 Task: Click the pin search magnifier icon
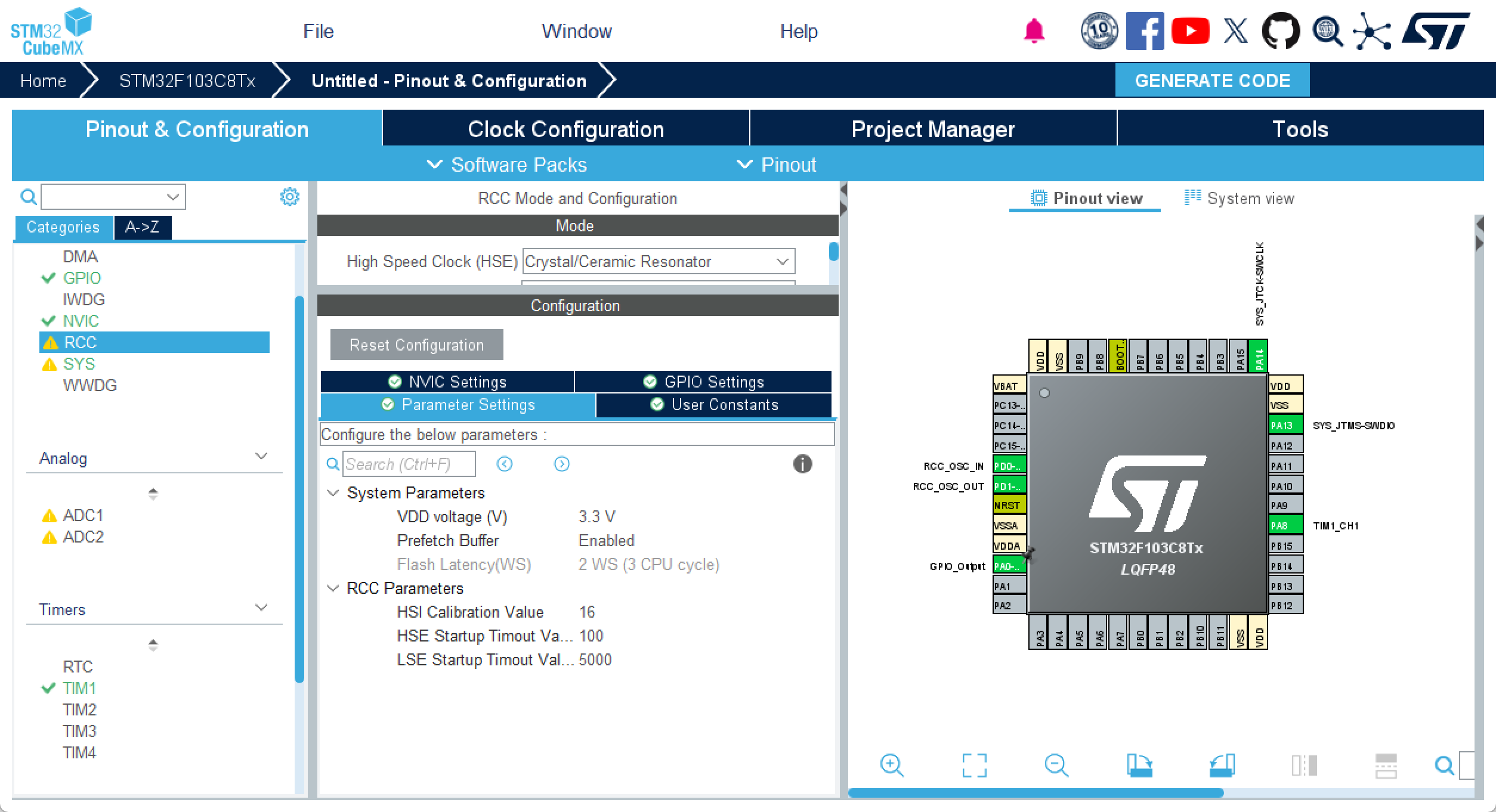(1444, 765)
